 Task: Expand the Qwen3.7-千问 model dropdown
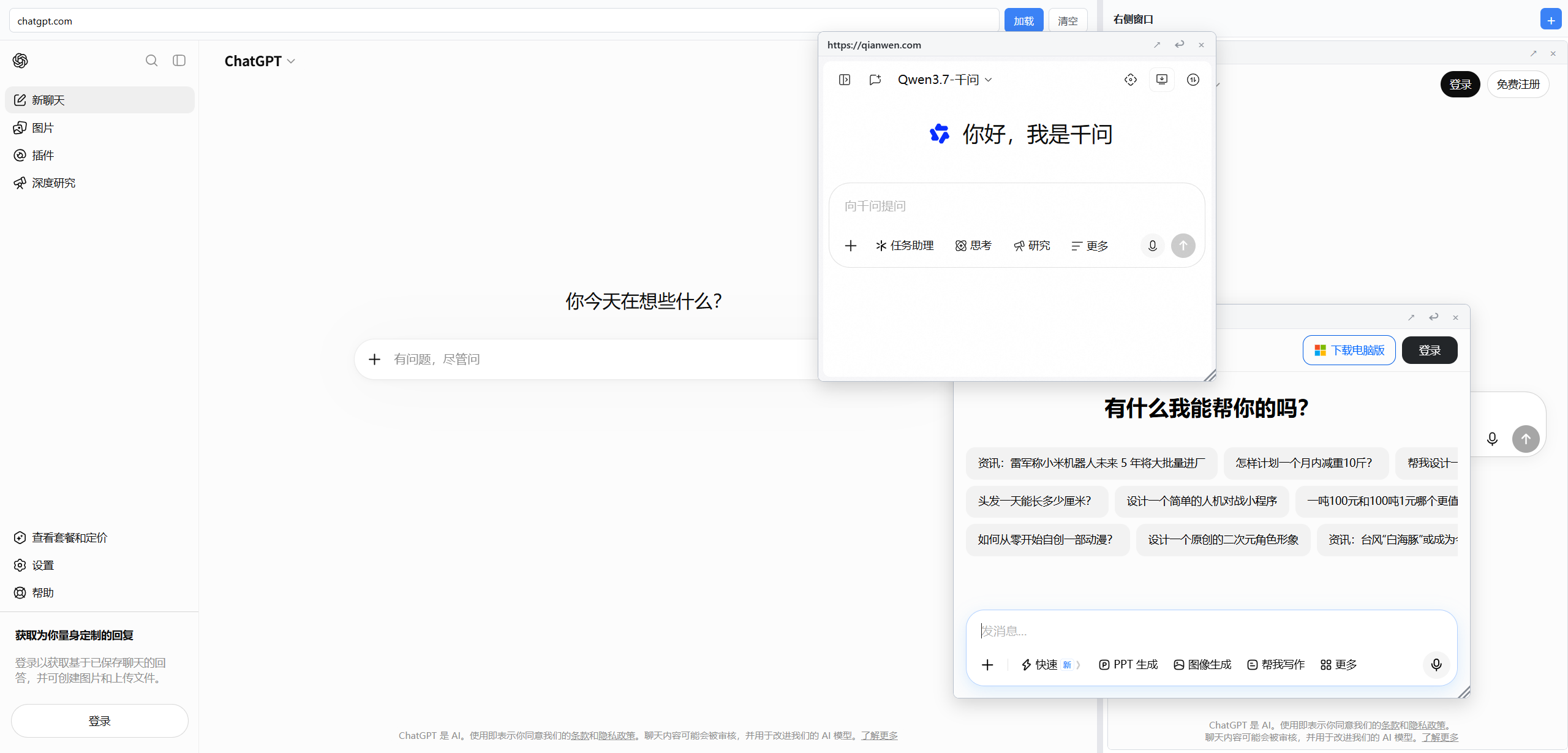[945, 80]
